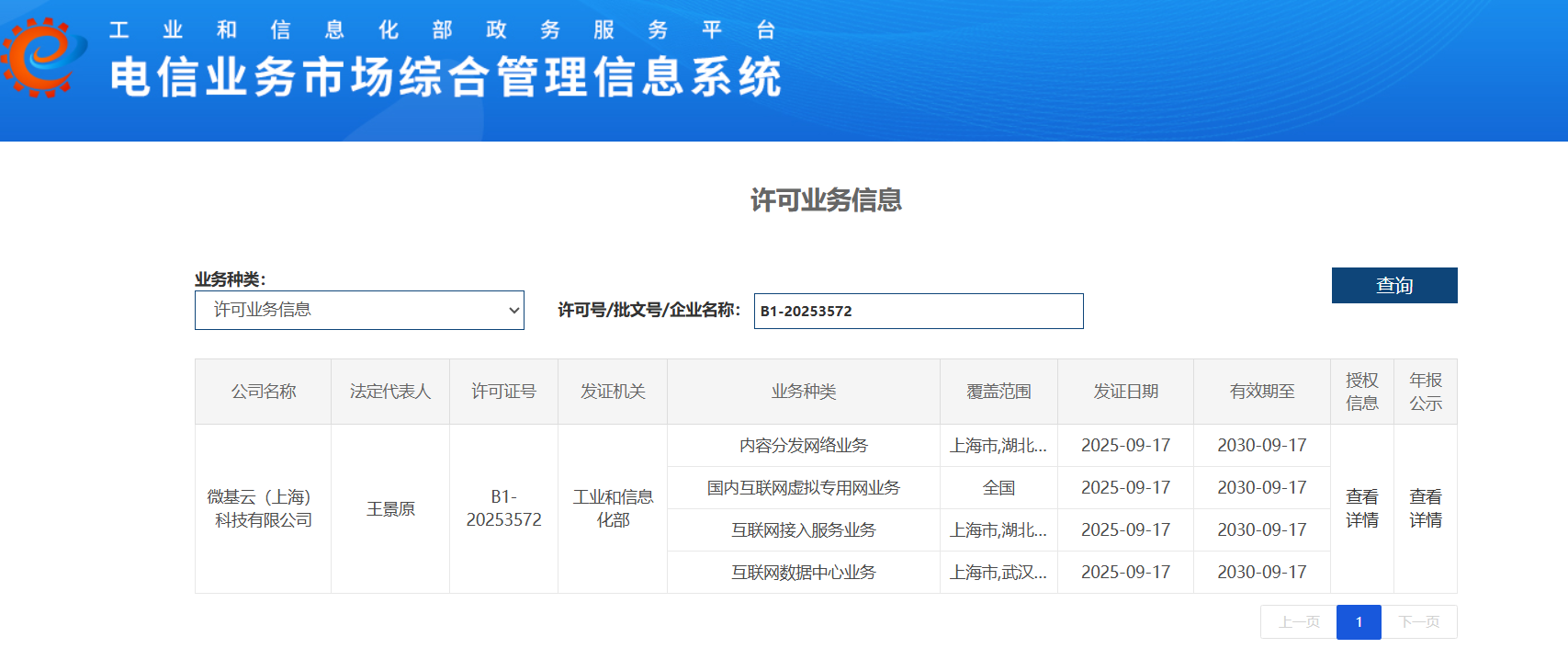
Task: Select the 国内互联网虚拟专用网业务 row
Action: click(x=803, y=488)
